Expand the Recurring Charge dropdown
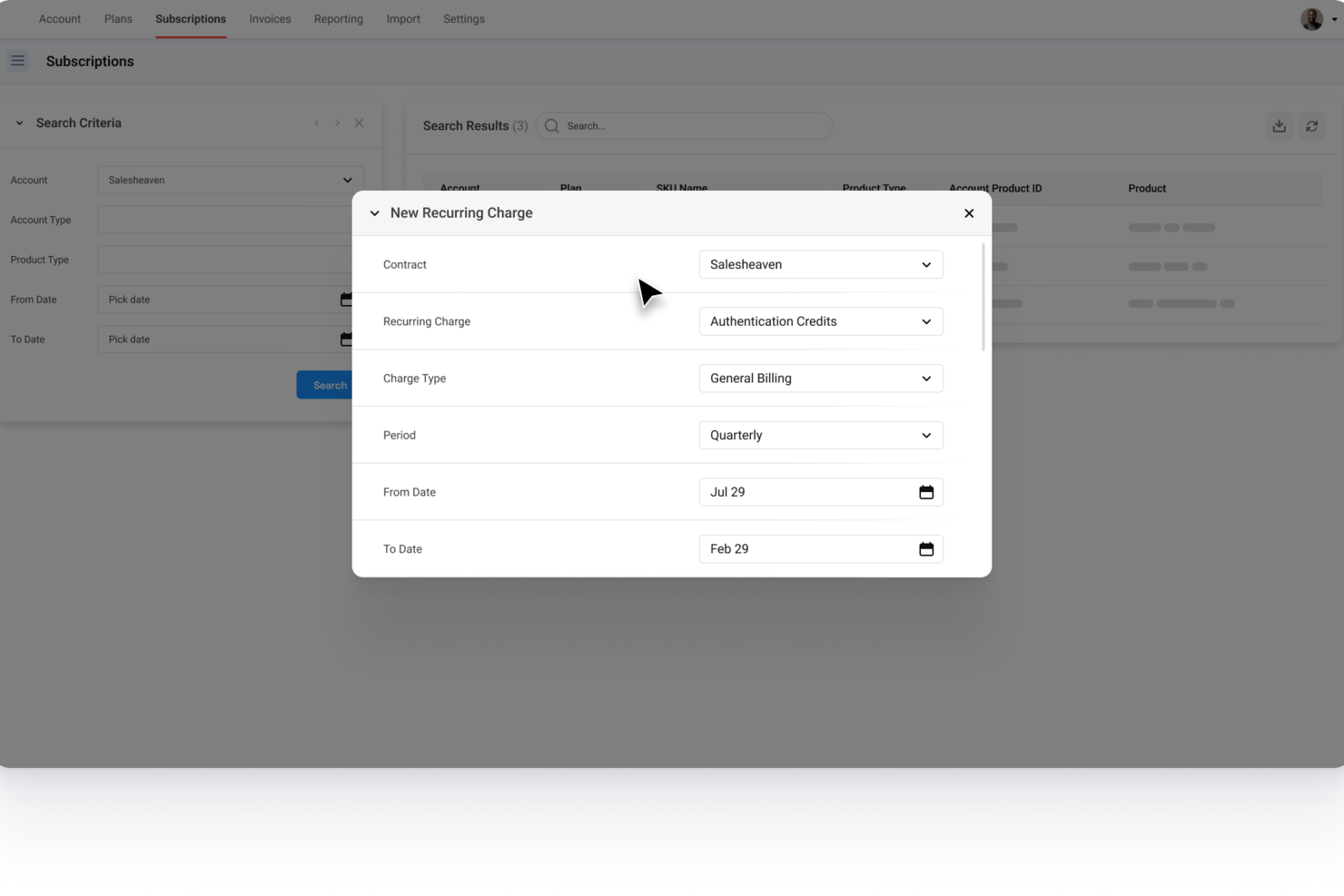The height and width of the screenshot is (896, 1344). [821, 321]
